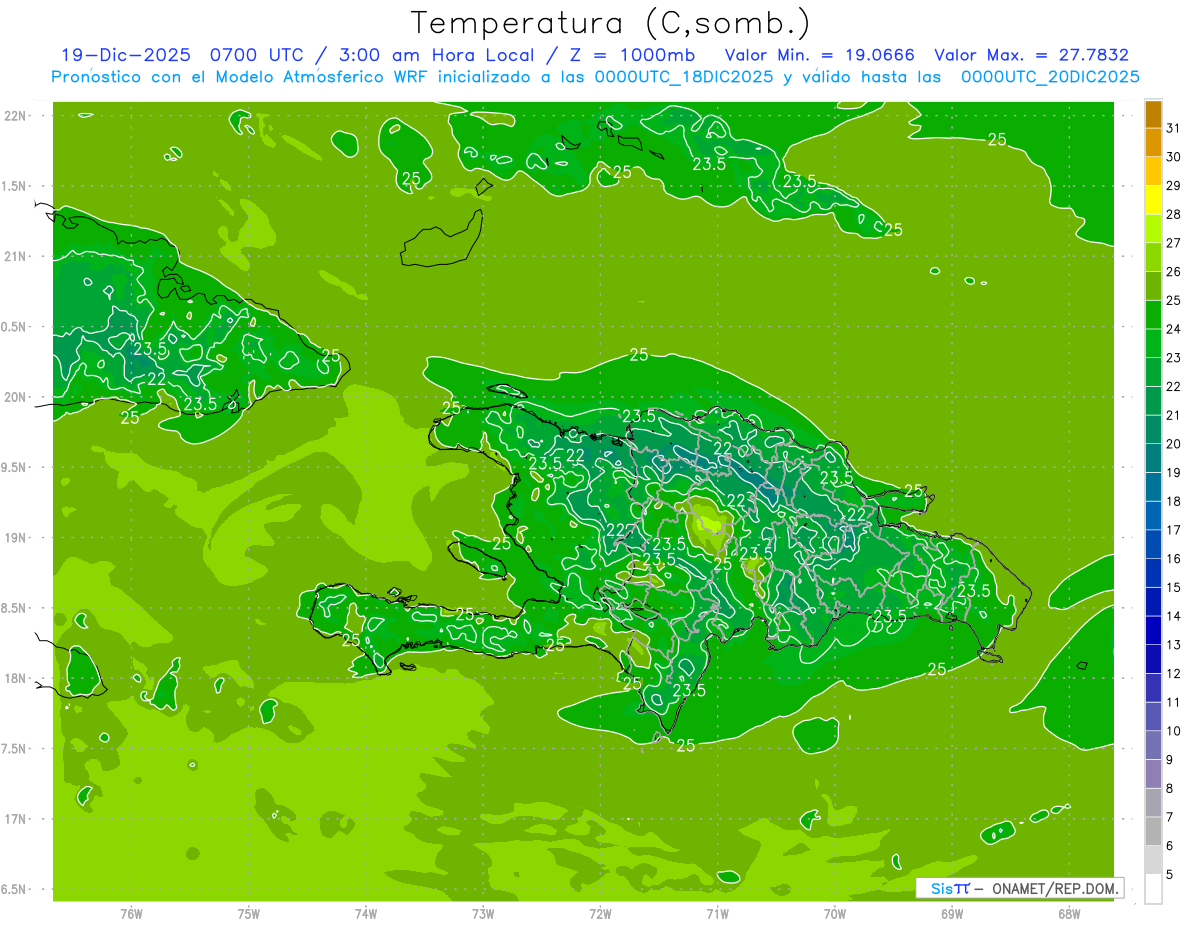Click the 70W longitude axis label
Viewport: 1200px width, 927px height.
pyautogui.click(x=835, y=912)
